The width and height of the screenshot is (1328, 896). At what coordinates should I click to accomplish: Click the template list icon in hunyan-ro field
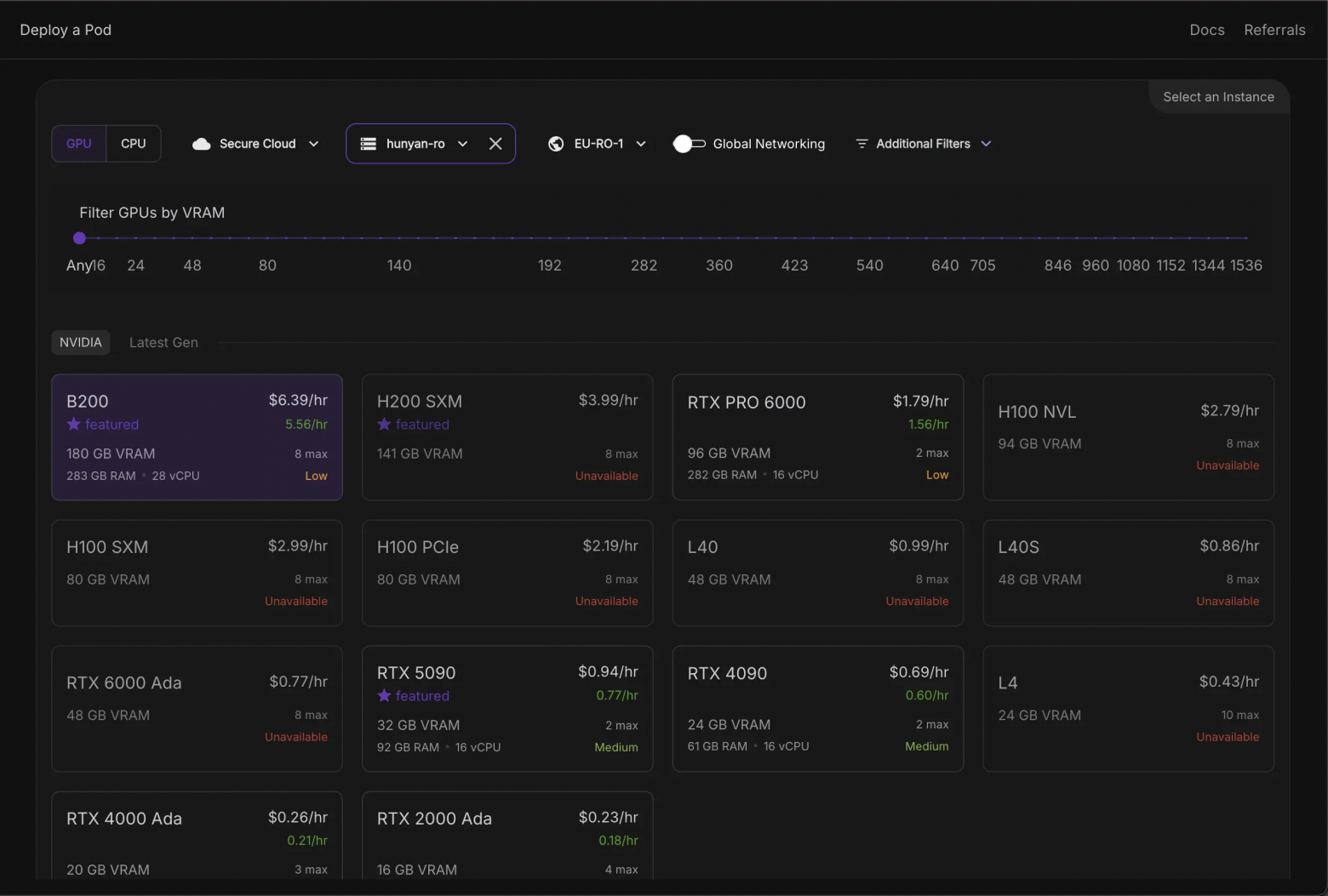tap(368, 144)
